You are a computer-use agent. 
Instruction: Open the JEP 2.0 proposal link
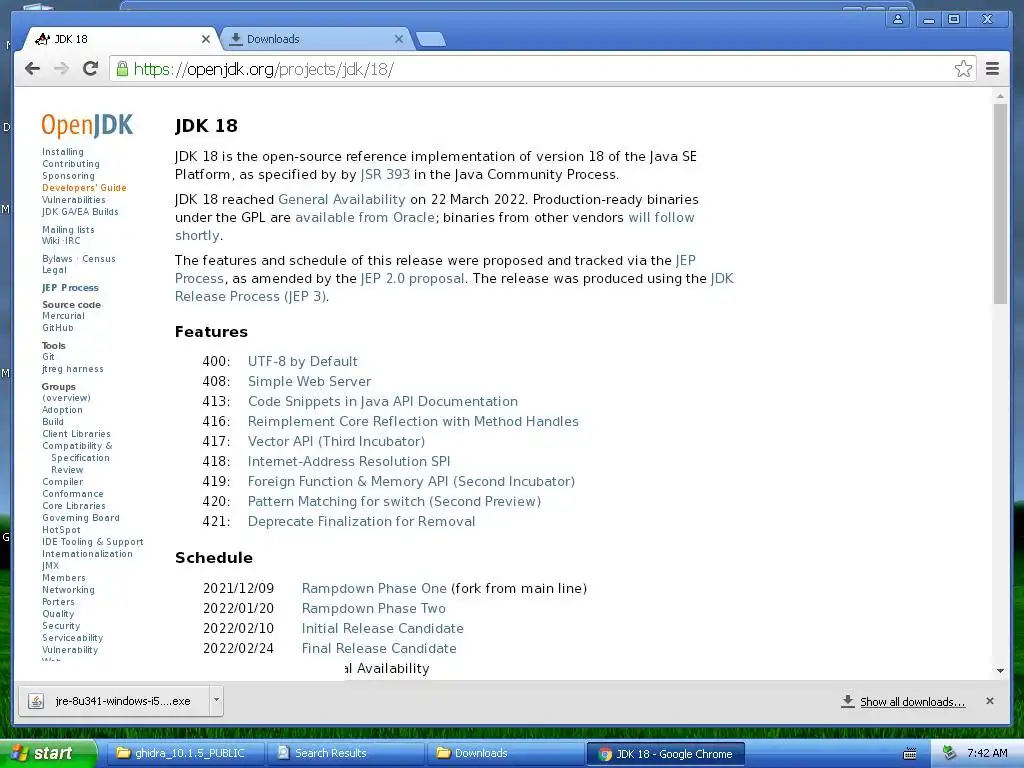(x=413, y=278)
